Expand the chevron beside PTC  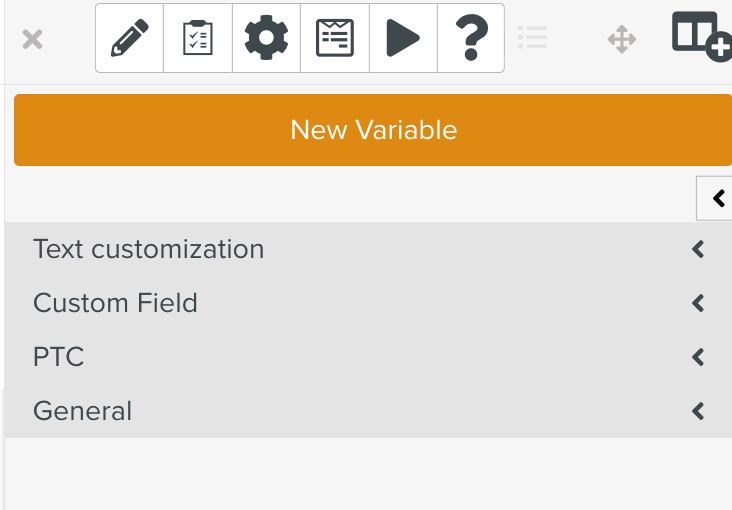699,357
